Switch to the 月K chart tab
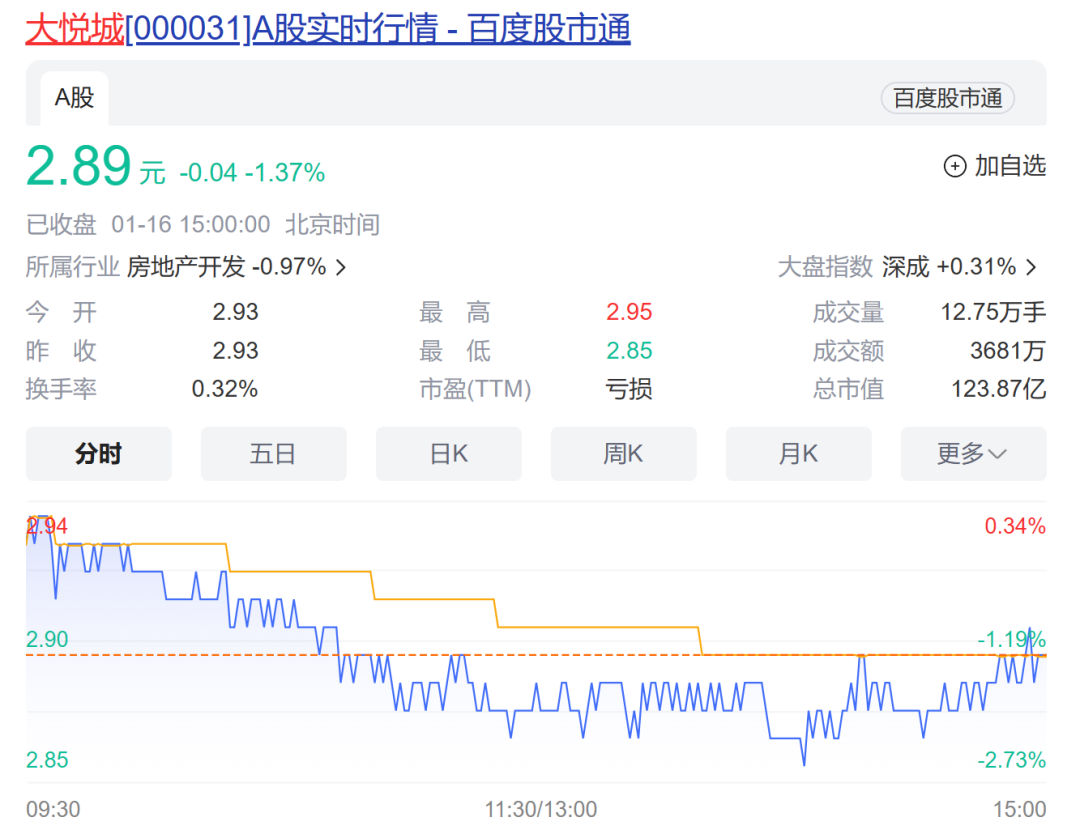This screenshot has height=830, width=1080. 798,454
